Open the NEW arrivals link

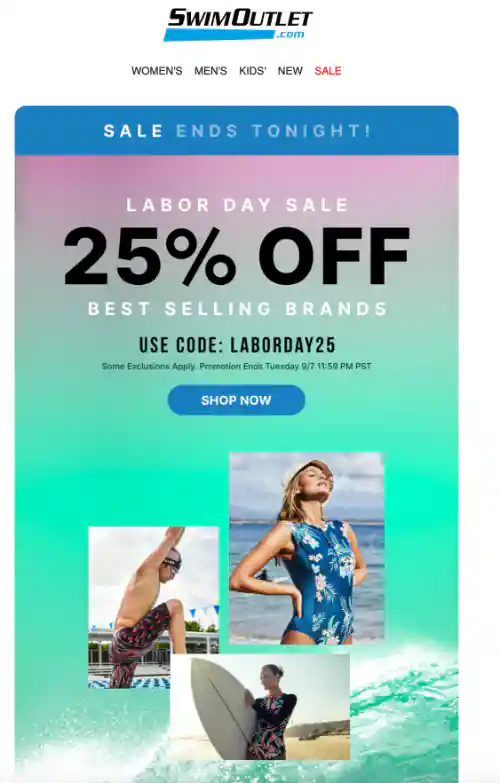[x=290, y=71]
